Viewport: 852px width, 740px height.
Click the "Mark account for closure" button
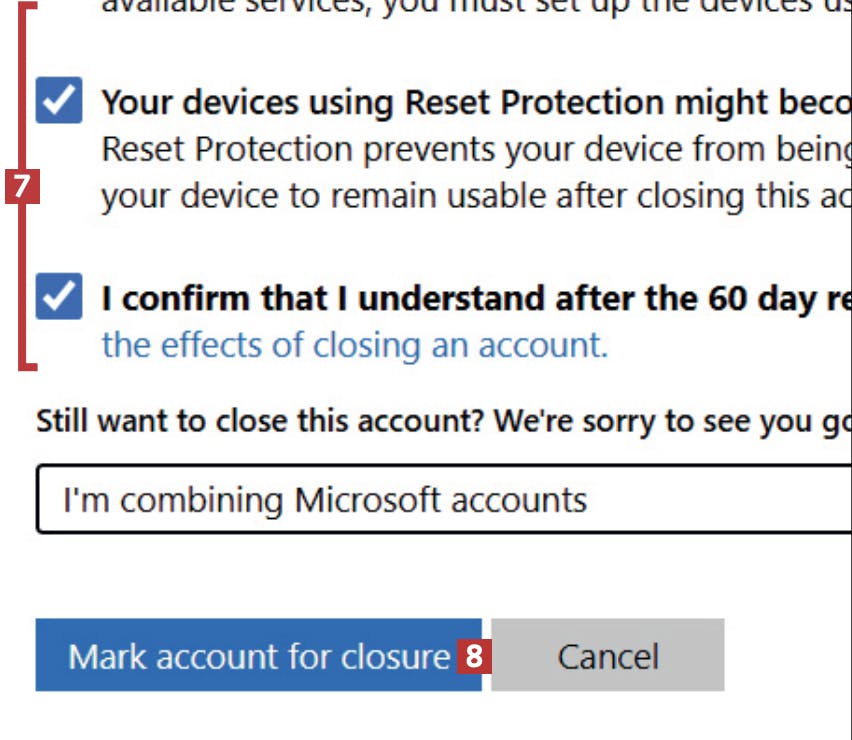point(258,656)
